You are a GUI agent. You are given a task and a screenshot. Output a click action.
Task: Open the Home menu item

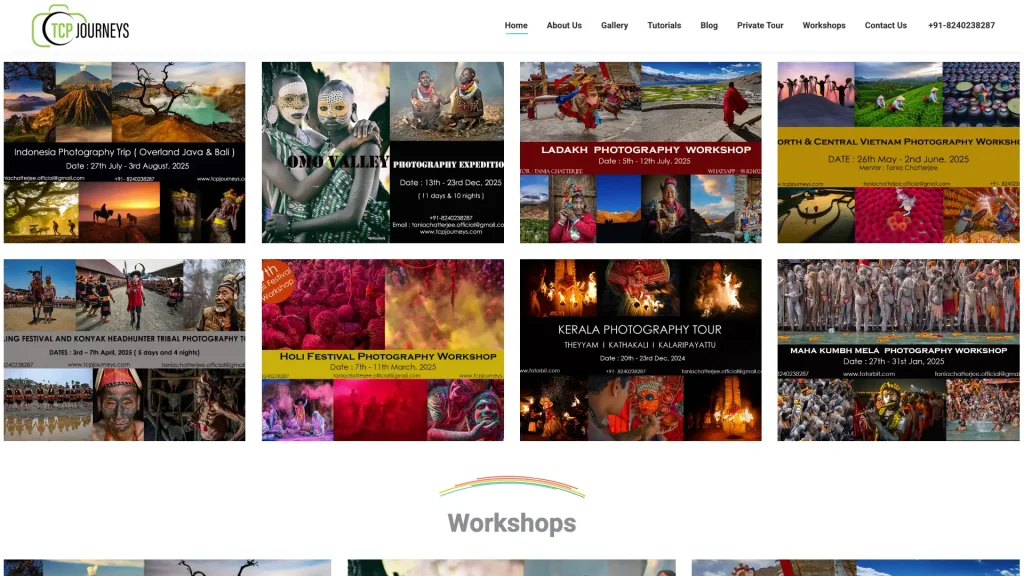tap(516, 25)
